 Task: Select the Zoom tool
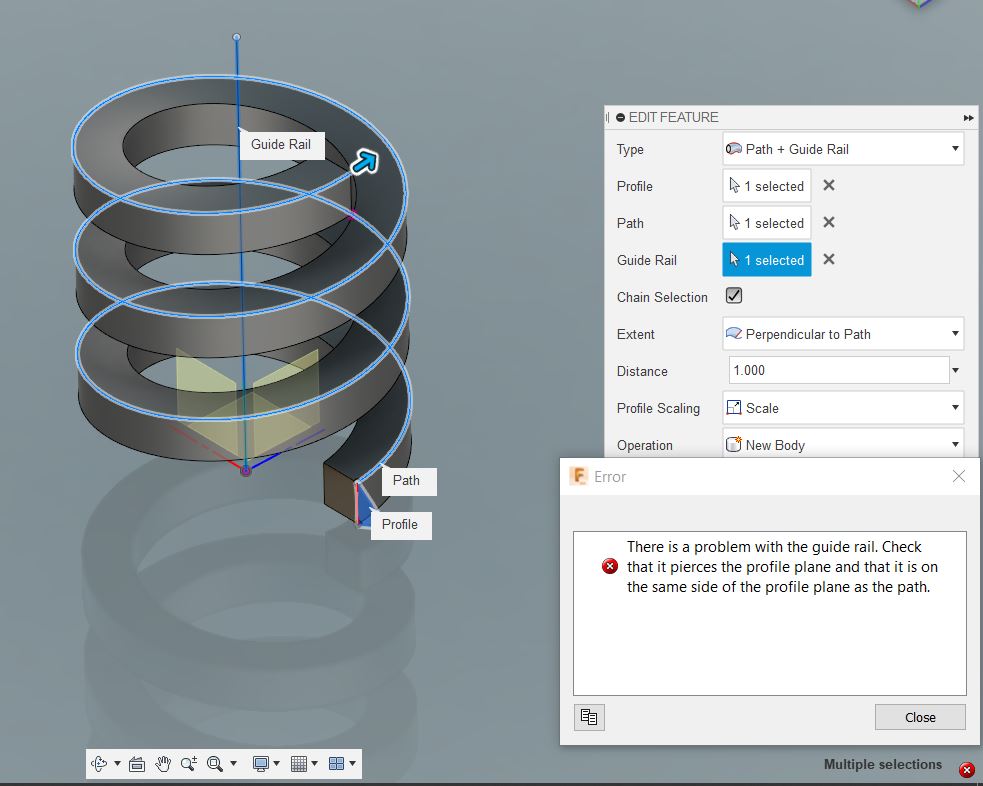[189, 763]
